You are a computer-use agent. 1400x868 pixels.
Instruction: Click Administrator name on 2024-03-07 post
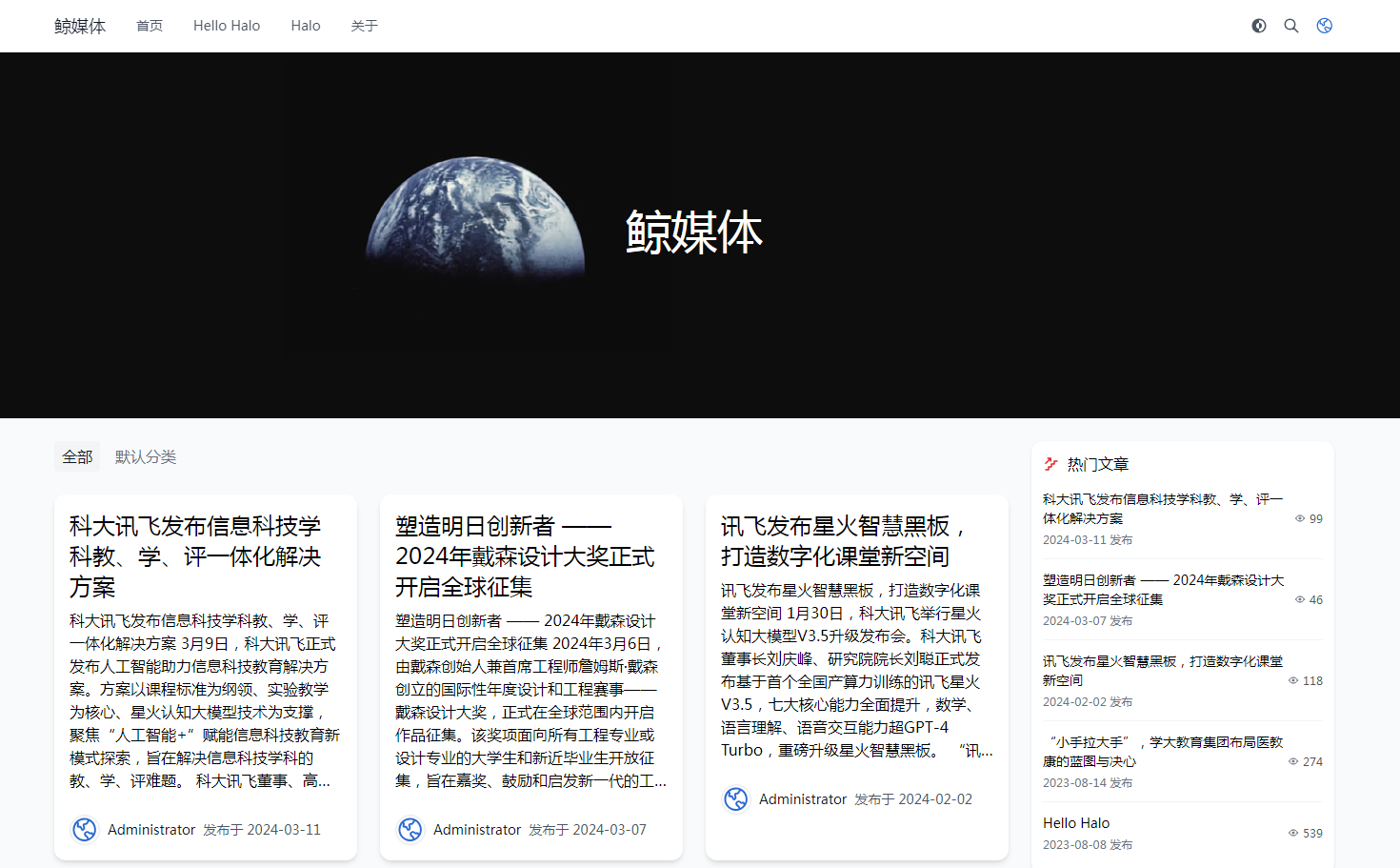477,830
